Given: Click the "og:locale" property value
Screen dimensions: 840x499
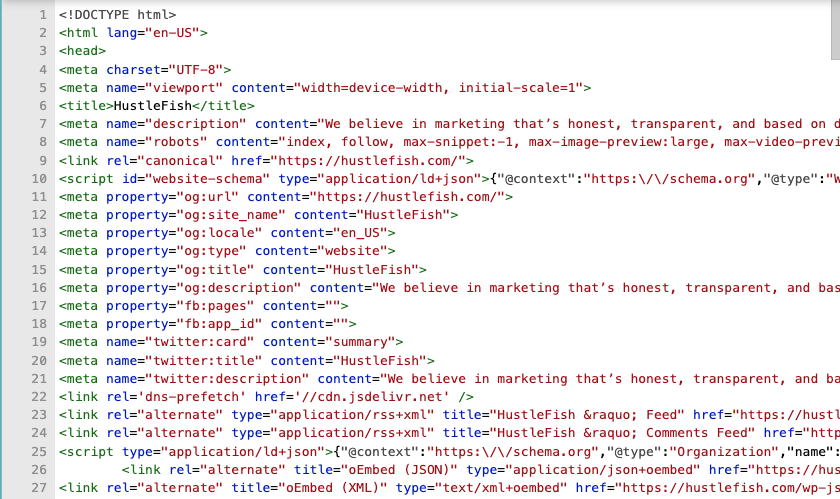Looking at the screenshot, I should (219, 233).
